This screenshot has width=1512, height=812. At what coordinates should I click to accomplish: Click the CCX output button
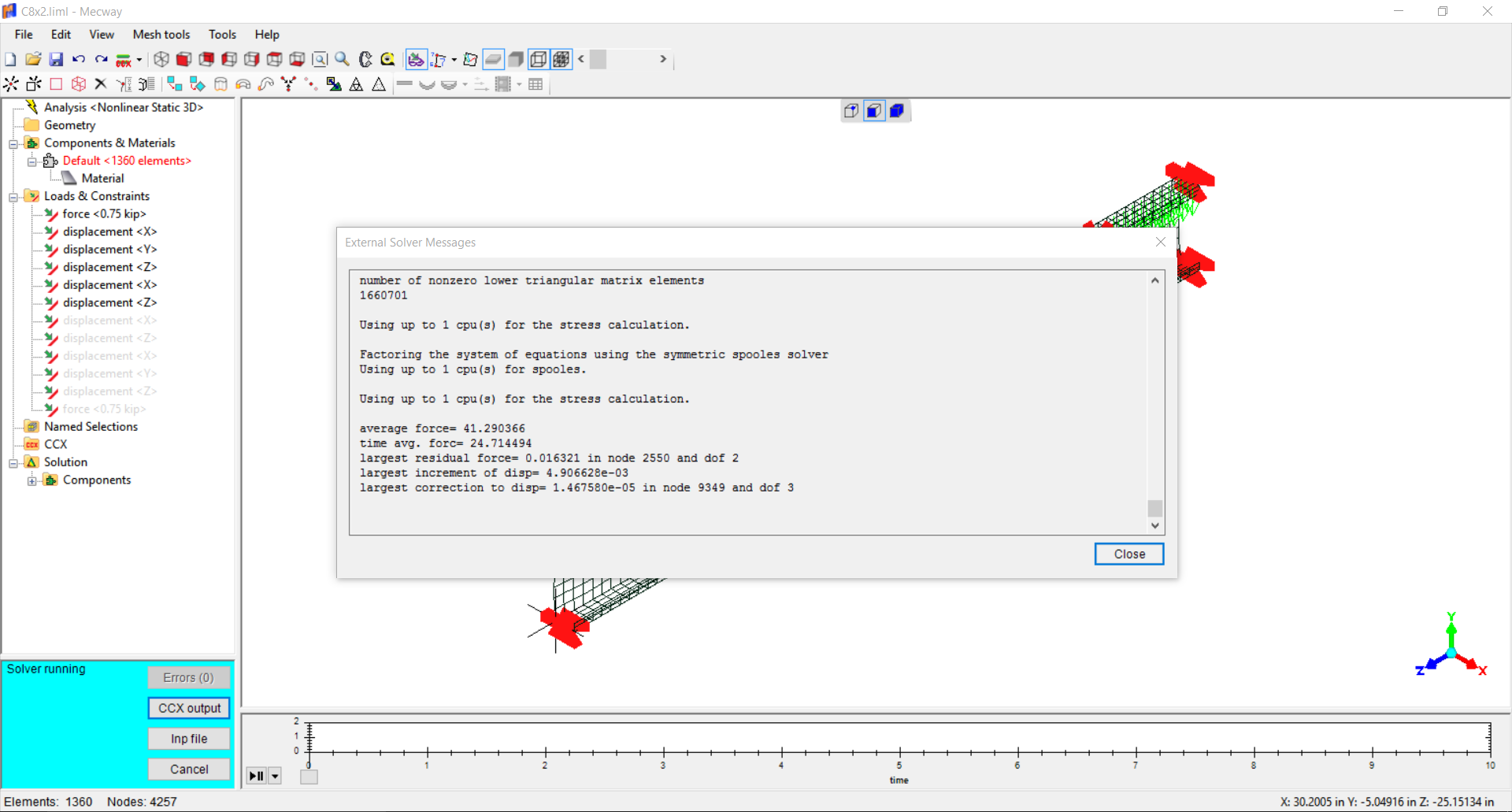coord(189,708)
